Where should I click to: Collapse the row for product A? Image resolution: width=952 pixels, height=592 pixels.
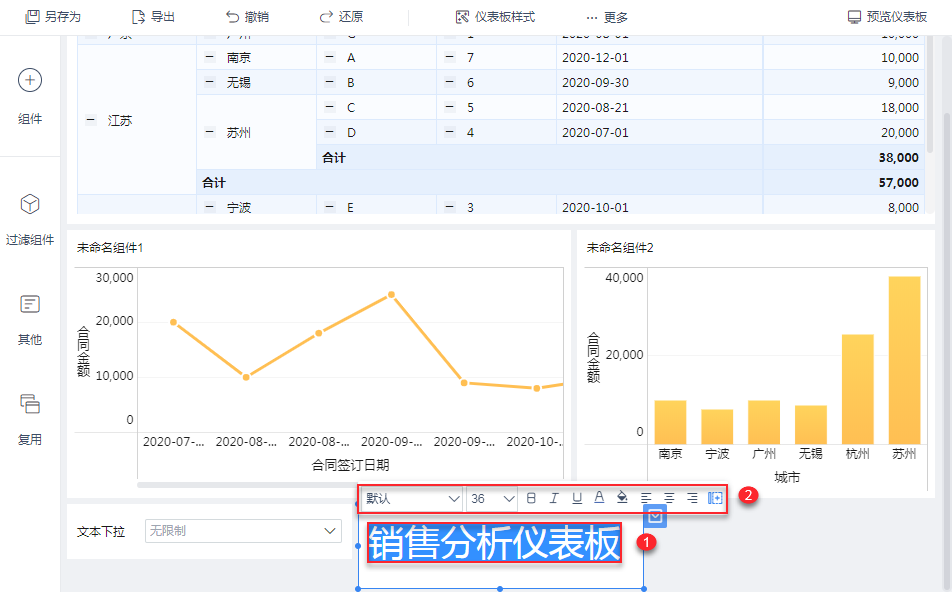(x=330, y=57)
